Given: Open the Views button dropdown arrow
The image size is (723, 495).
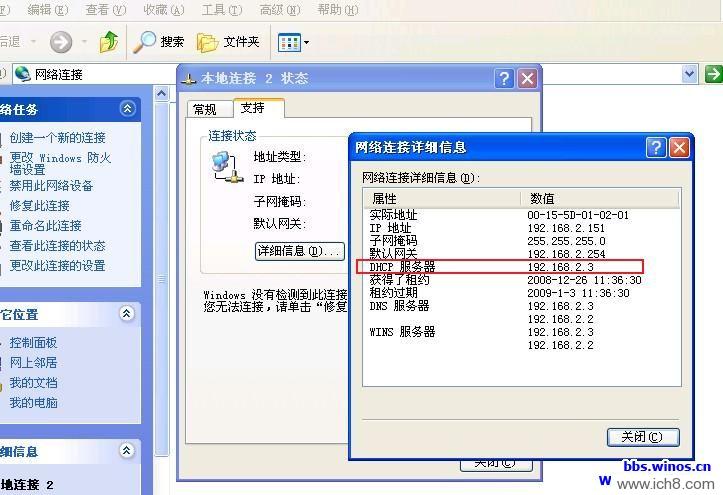Looking at the screenshot, I should tap(306, 43).
